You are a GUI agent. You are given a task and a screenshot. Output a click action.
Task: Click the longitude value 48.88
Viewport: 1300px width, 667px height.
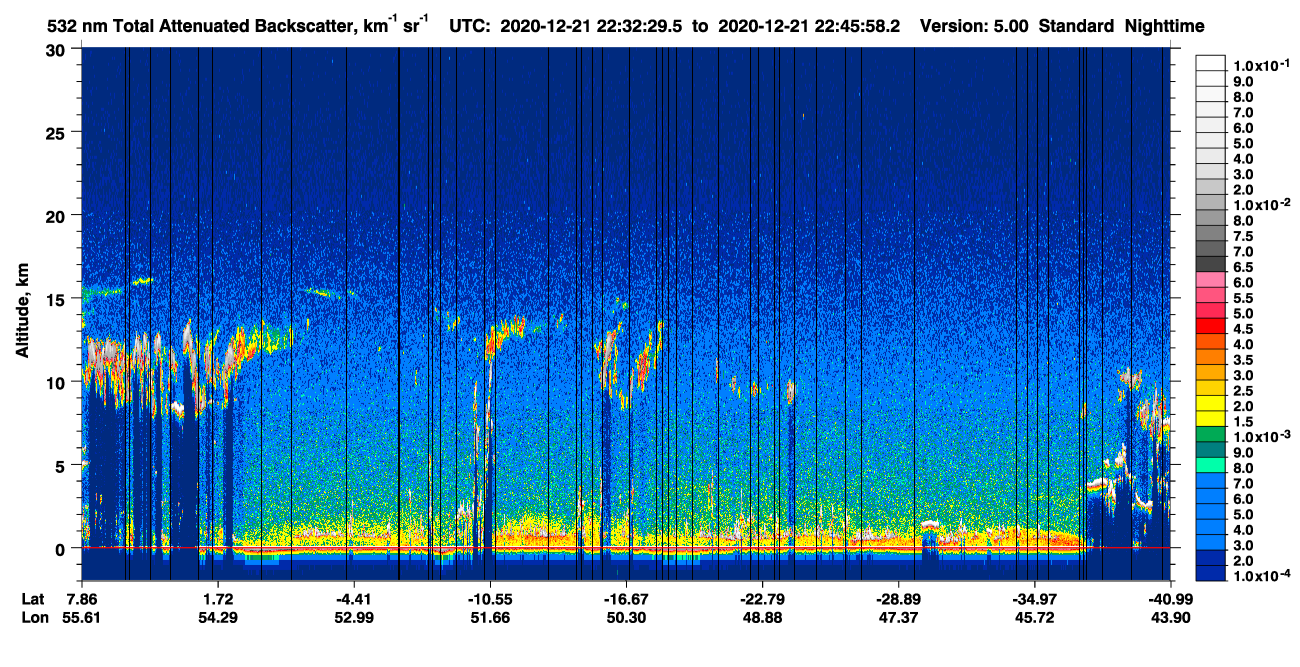[764, 618]
